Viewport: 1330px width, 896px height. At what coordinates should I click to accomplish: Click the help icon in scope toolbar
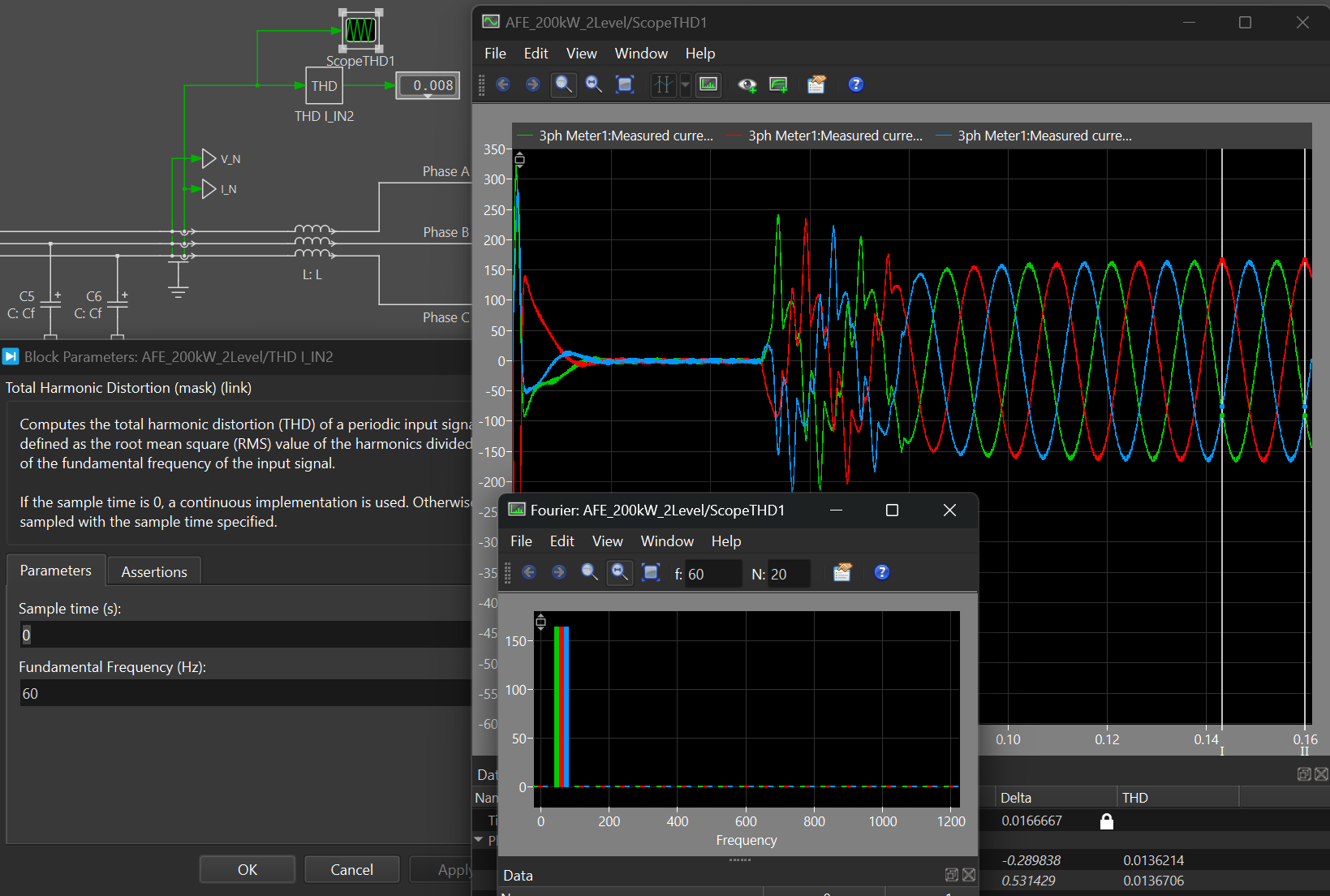coord(855,84)
